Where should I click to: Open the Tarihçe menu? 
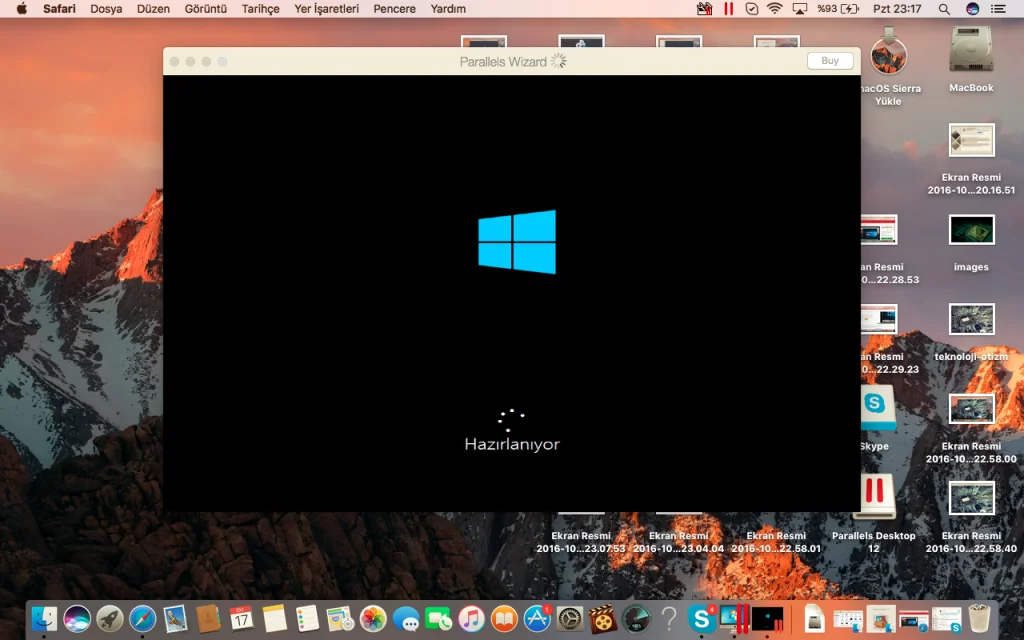pyautogui.click(x=260, y=9)
